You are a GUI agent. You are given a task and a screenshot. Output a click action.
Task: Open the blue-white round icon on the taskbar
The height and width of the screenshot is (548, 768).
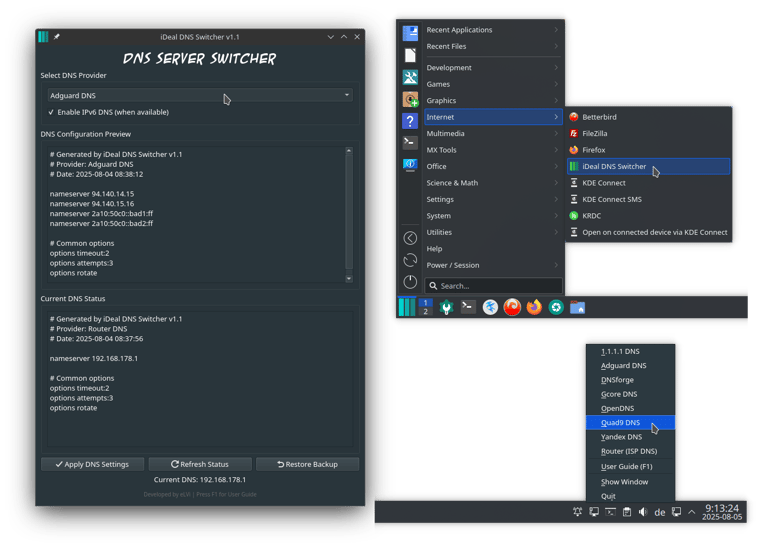(x=490, y=307)
